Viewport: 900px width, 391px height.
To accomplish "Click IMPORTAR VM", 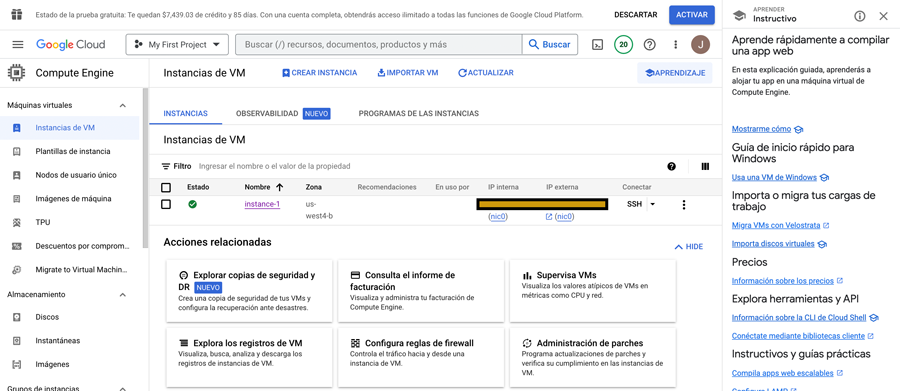I will [x=408, y=73].
